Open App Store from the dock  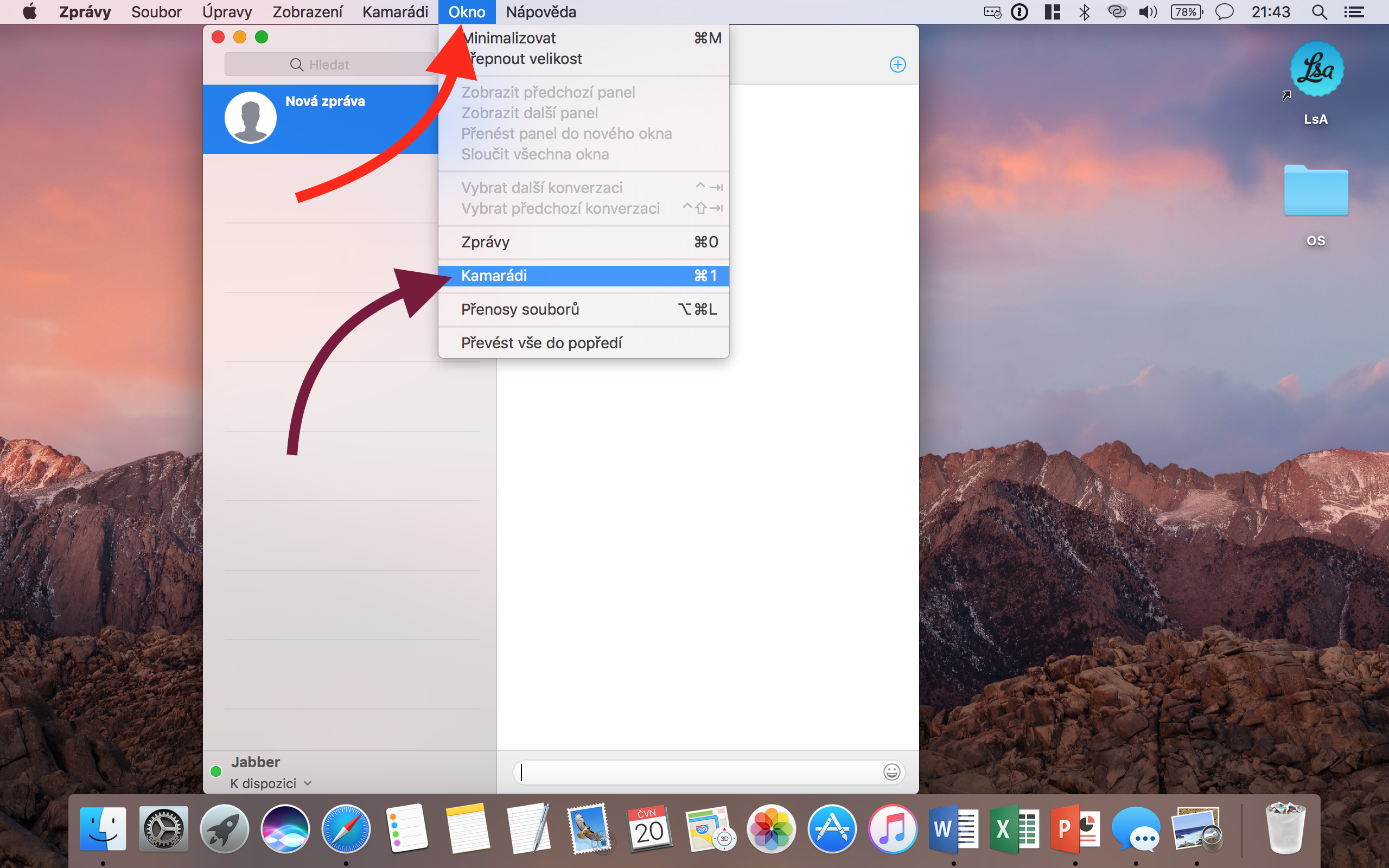(x=832, y=829)
